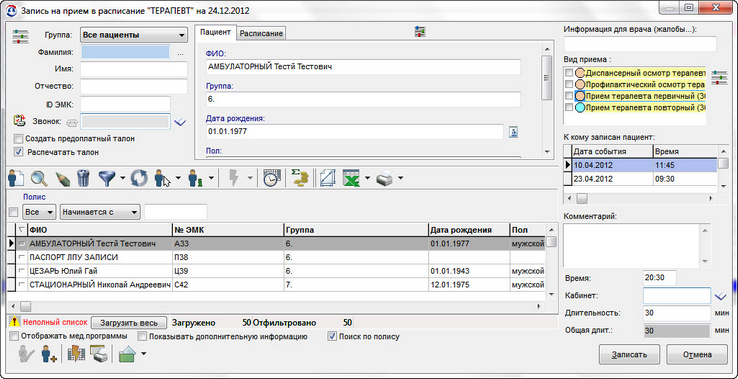Expand the green envelope dropdown arrow
Image resolution: width=738 pixels, height=379 pixels.
click(143, 354)
